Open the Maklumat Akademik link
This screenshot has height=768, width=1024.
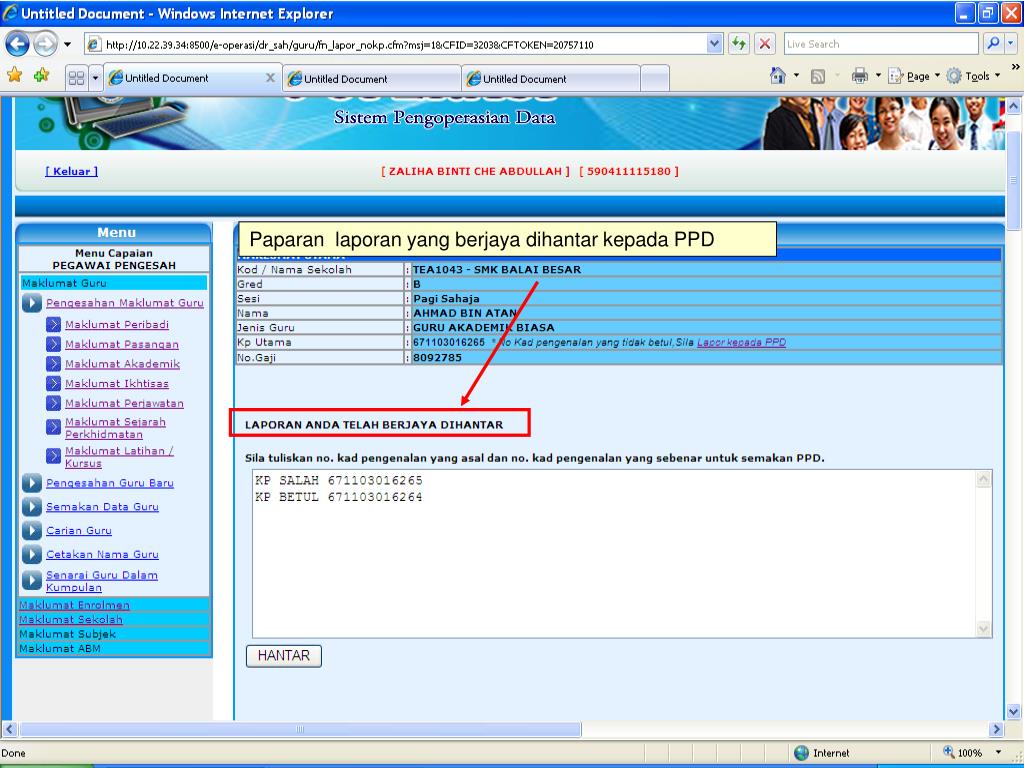(x=122, y=364)
